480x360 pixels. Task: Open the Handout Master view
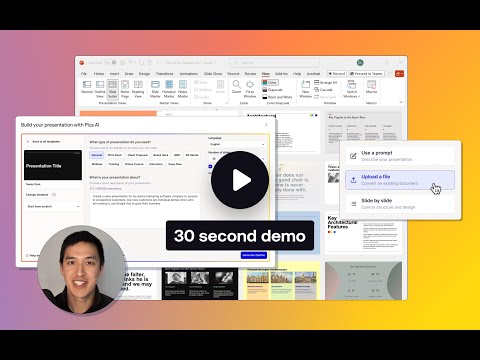click(x=169, y=89)
